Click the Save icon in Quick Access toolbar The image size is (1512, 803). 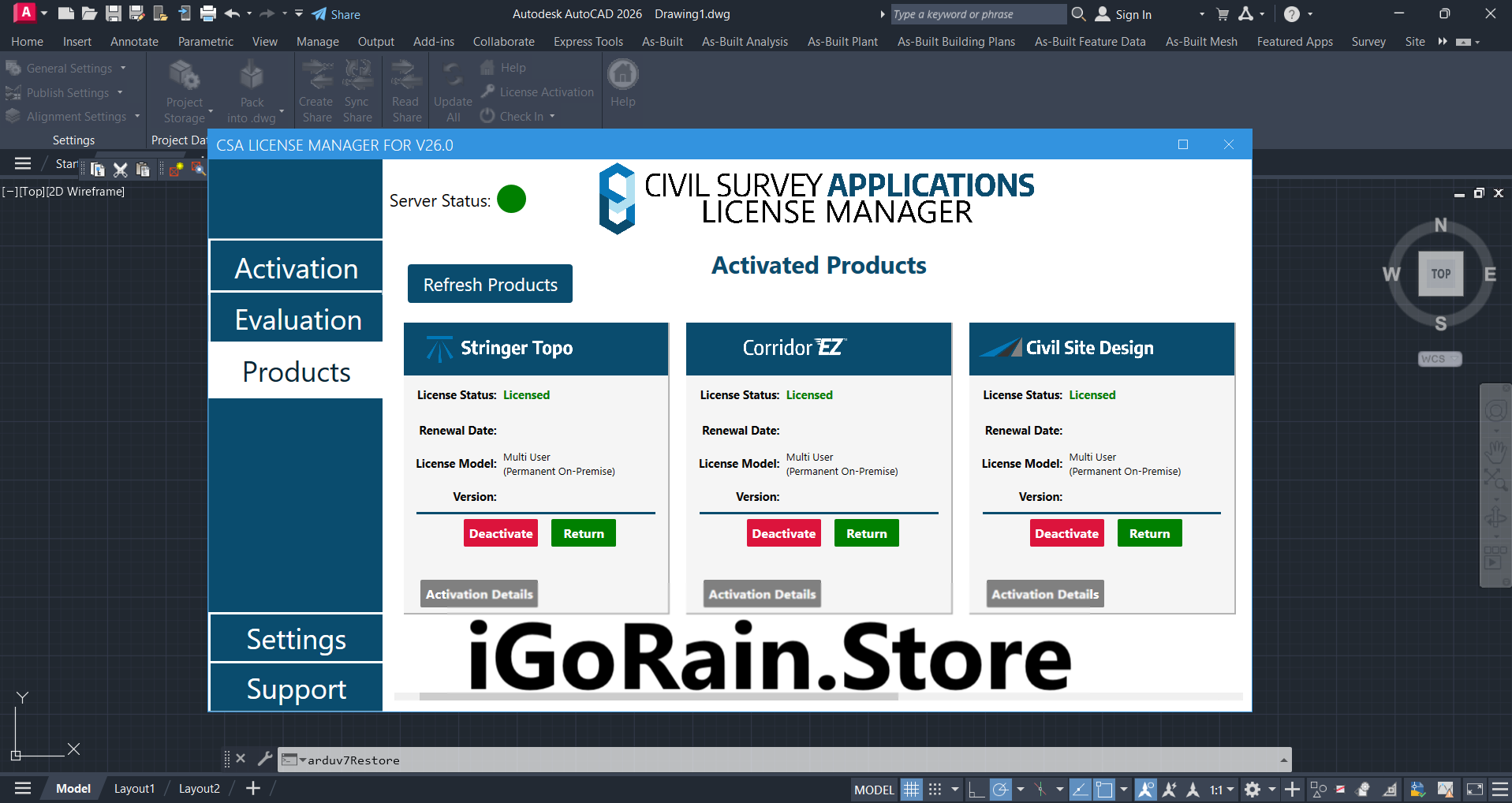tap(113, 13)
